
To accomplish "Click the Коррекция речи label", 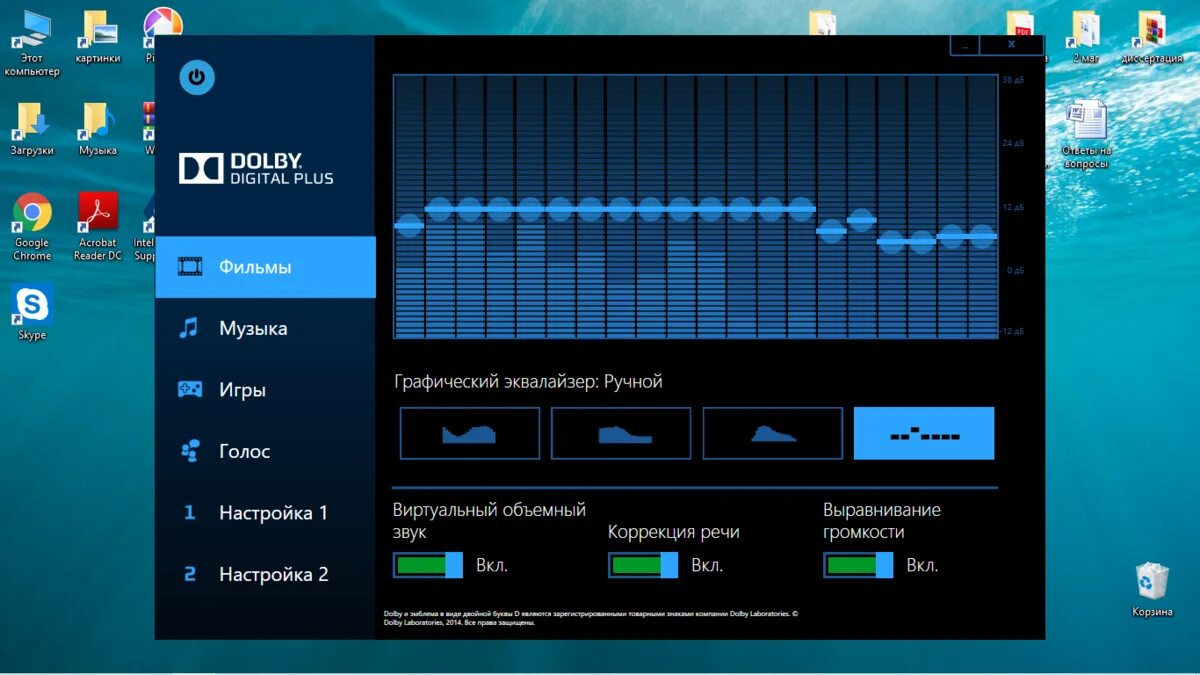I will (x=674, y=531).
